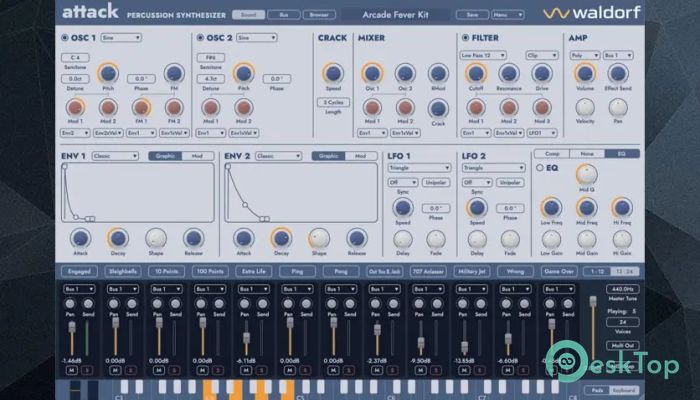700x400 pixels.
Task: Open ENV 1 Classic mode dropdown
Action: [x=115, y=156]
